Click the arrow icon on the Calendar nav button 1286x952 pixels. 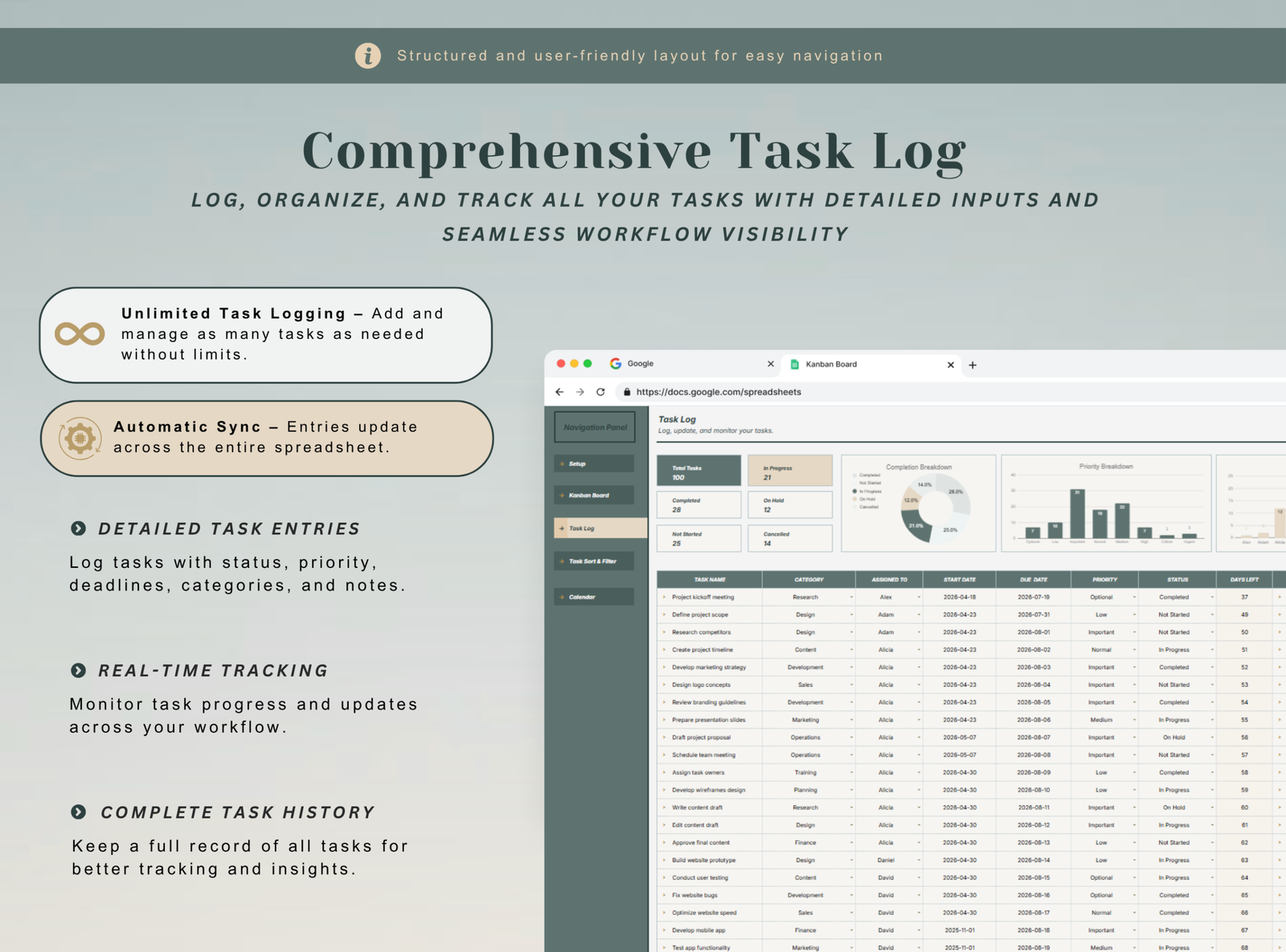pyautogui.click(x=561, y=597)
